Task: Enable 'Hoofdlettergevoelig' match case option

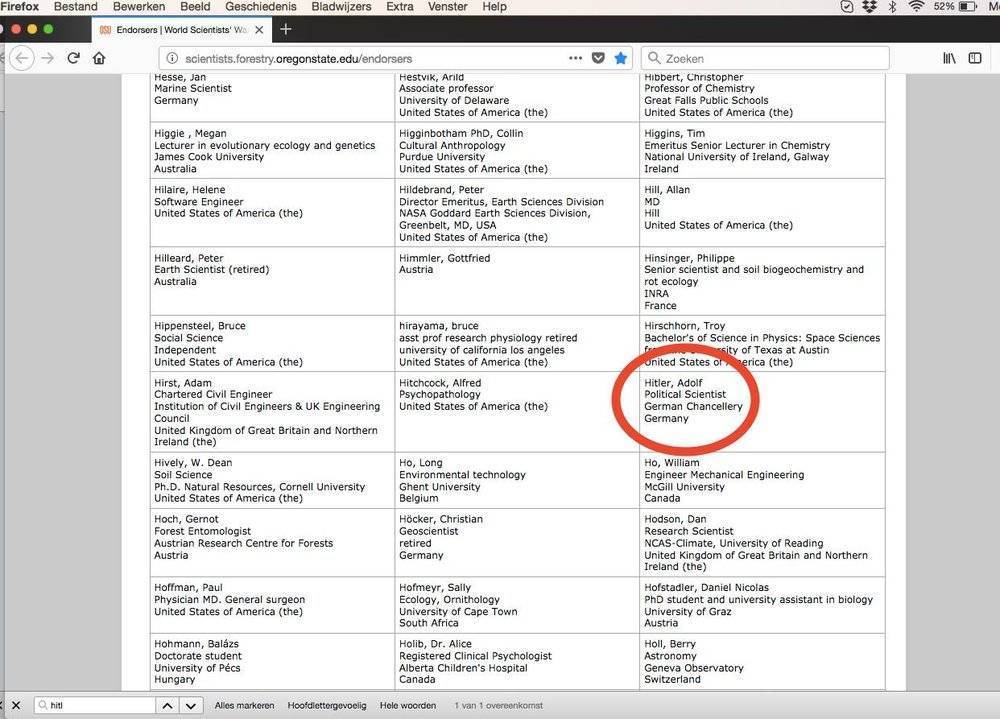Action: click(x=327, y=705)
